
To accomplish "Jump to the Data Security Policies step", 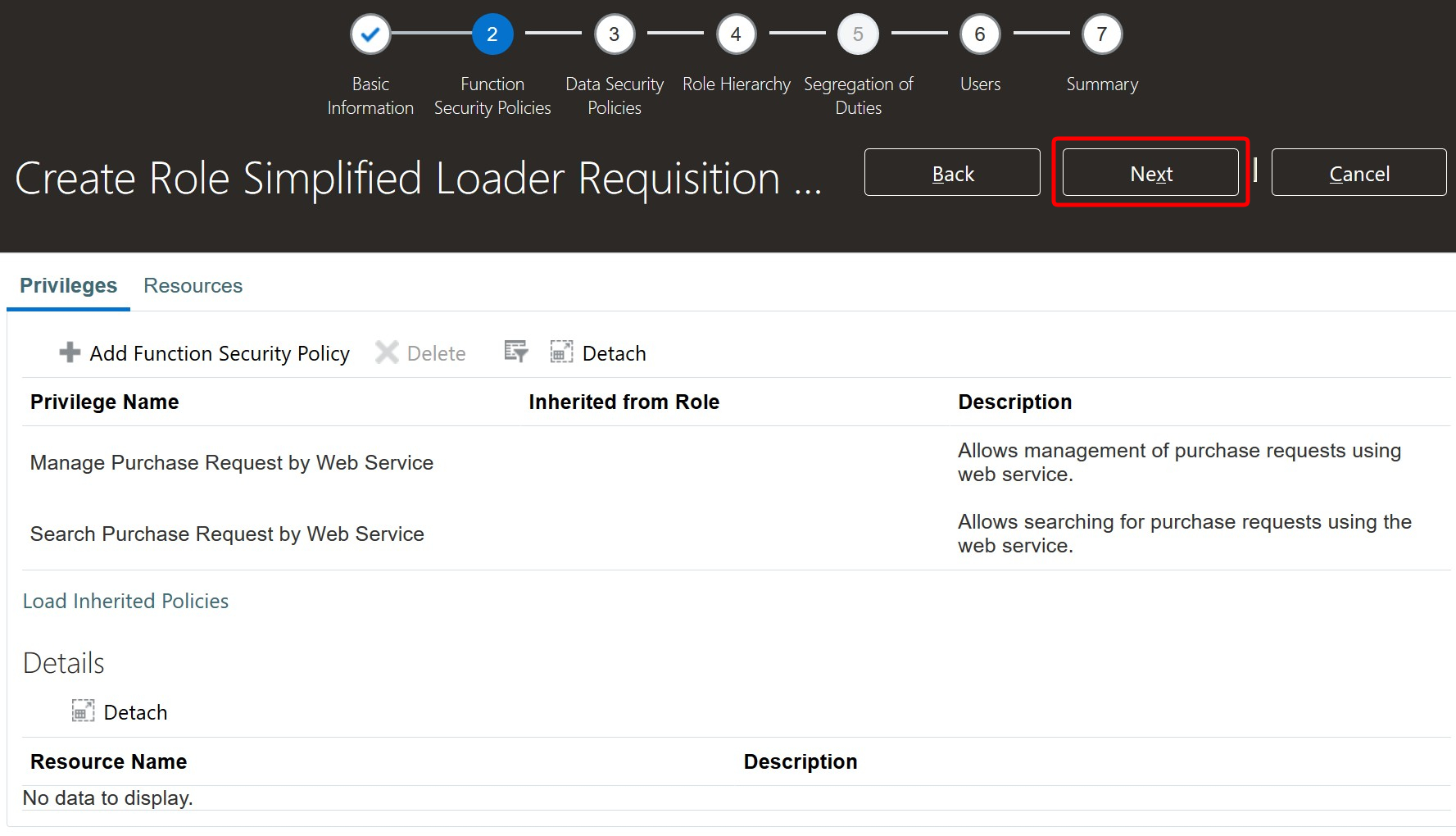I will point(614,34).
